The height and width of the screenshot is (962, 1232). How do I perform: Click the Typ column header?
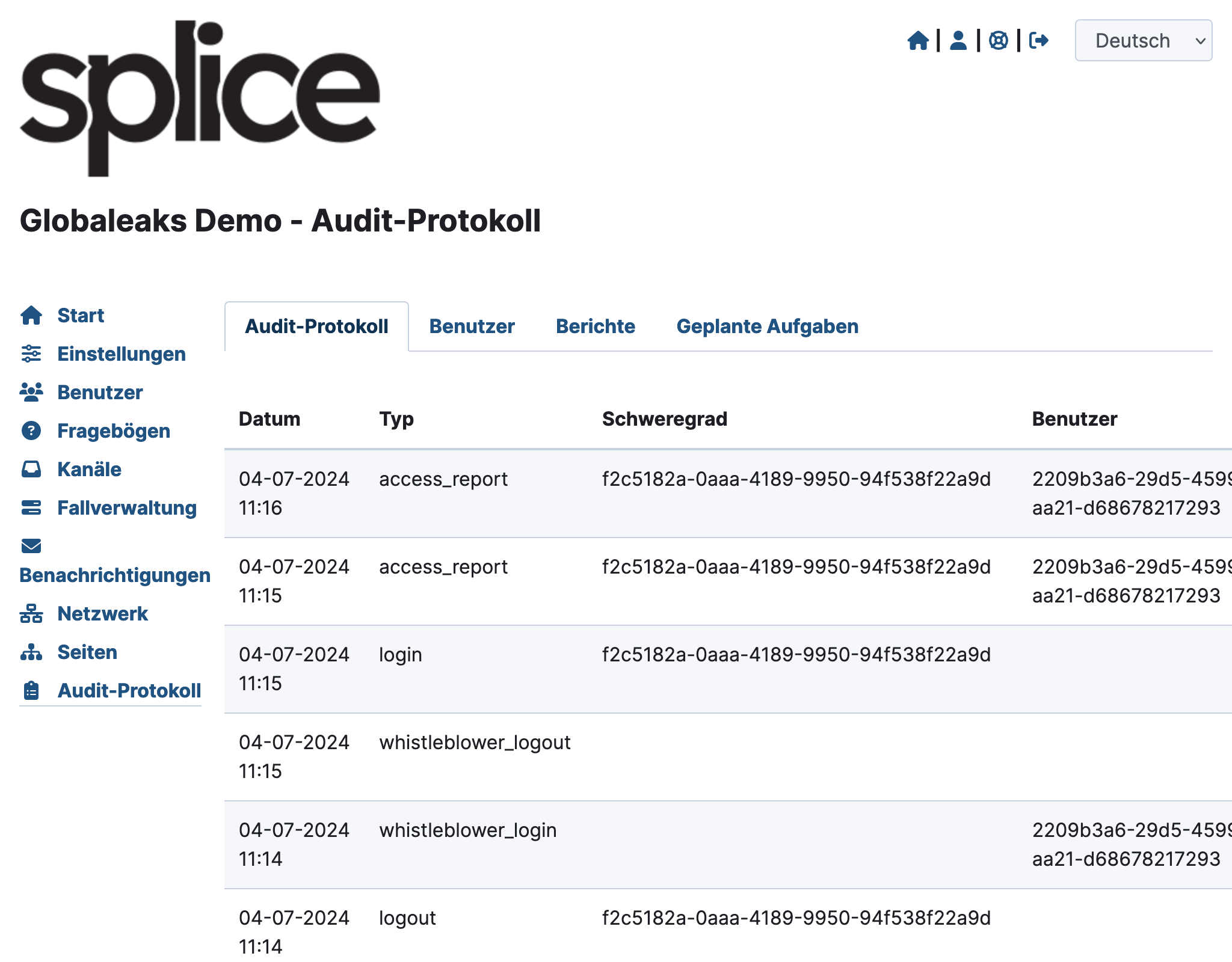[x=396, y=419]
